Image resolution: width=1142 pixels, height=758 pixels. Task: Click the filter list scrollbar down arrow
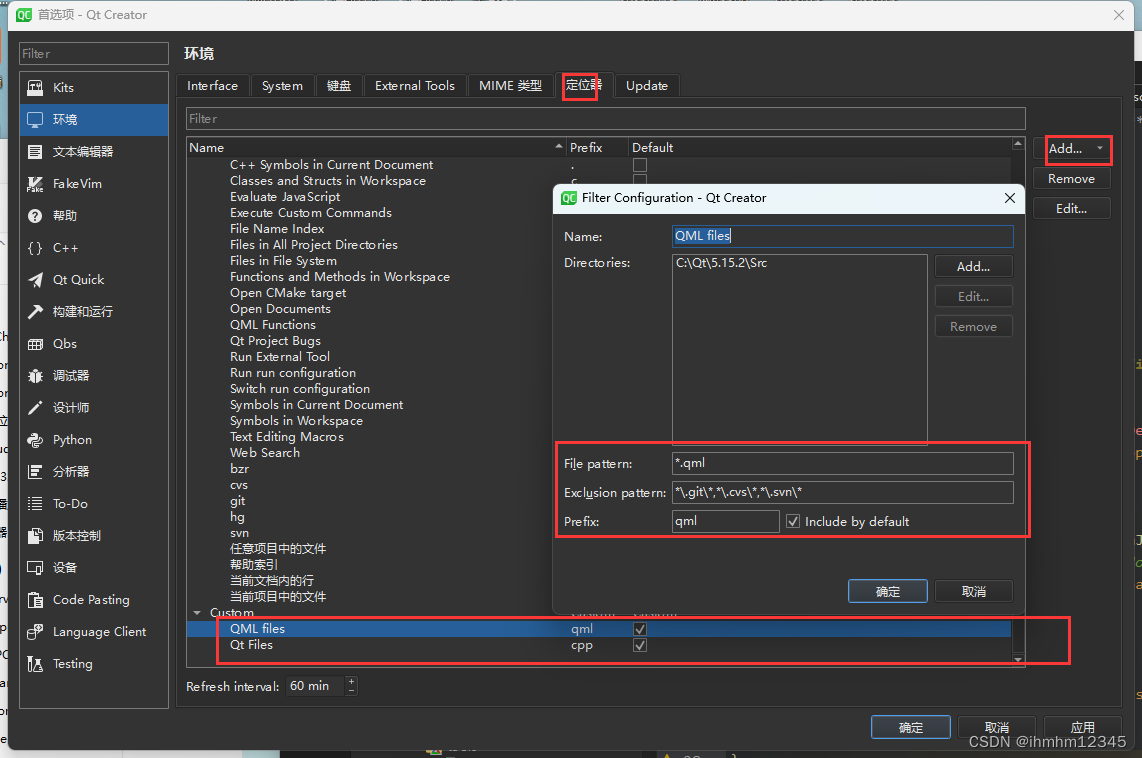[x=1017, y=659]
